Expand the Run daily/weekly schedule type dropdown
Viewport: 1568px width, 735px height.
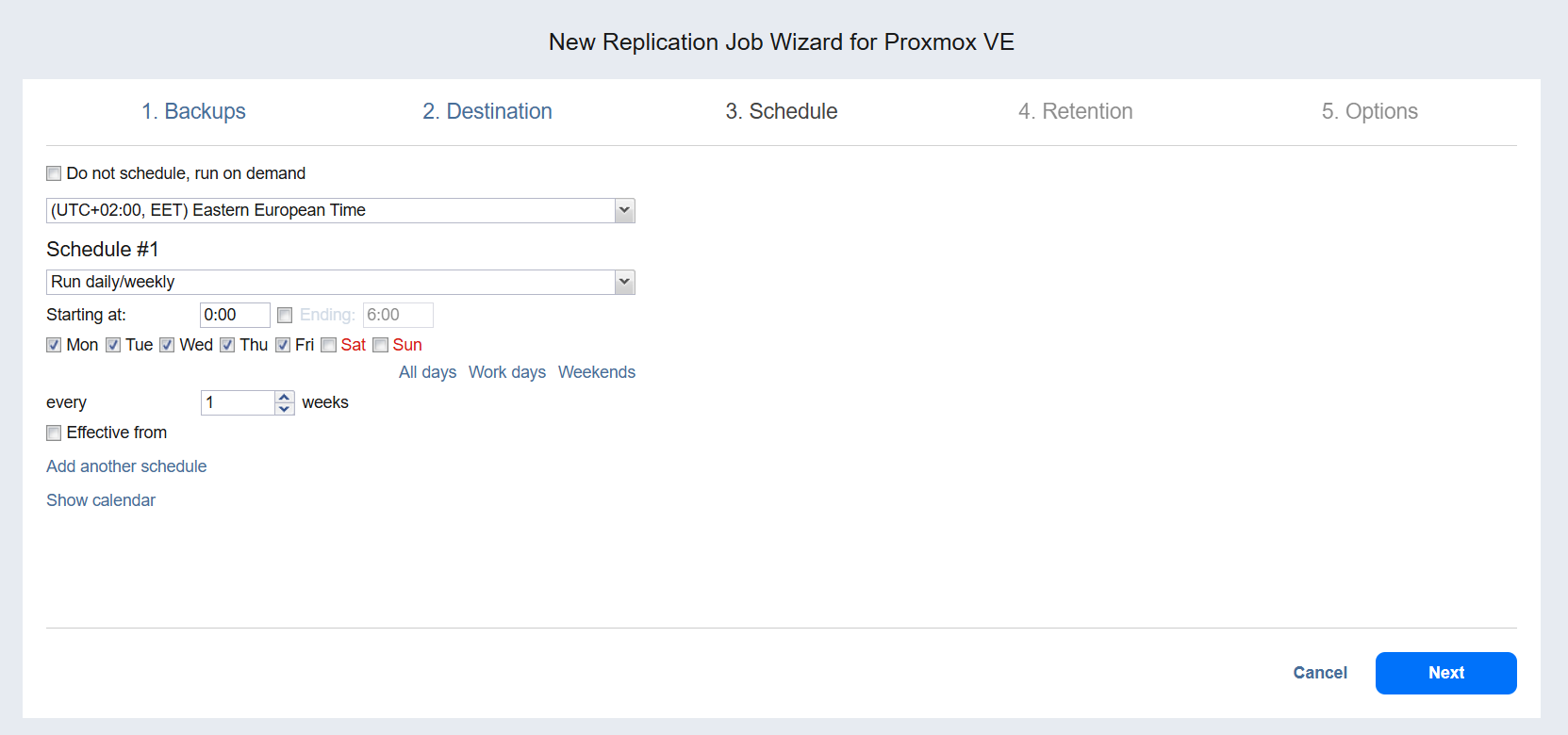click(x=623, y=282)
